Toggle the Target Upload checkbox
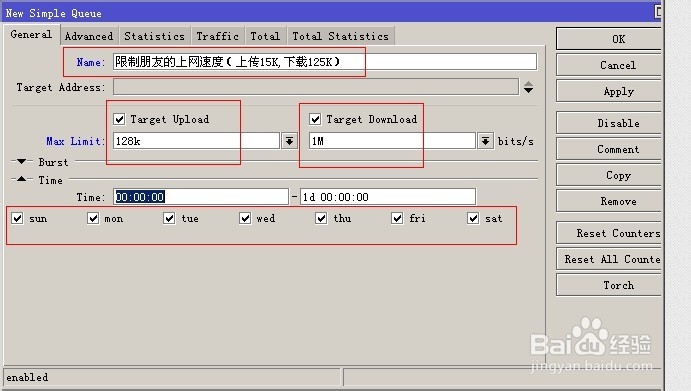This screenshot has height=391, width=691. 119,119
